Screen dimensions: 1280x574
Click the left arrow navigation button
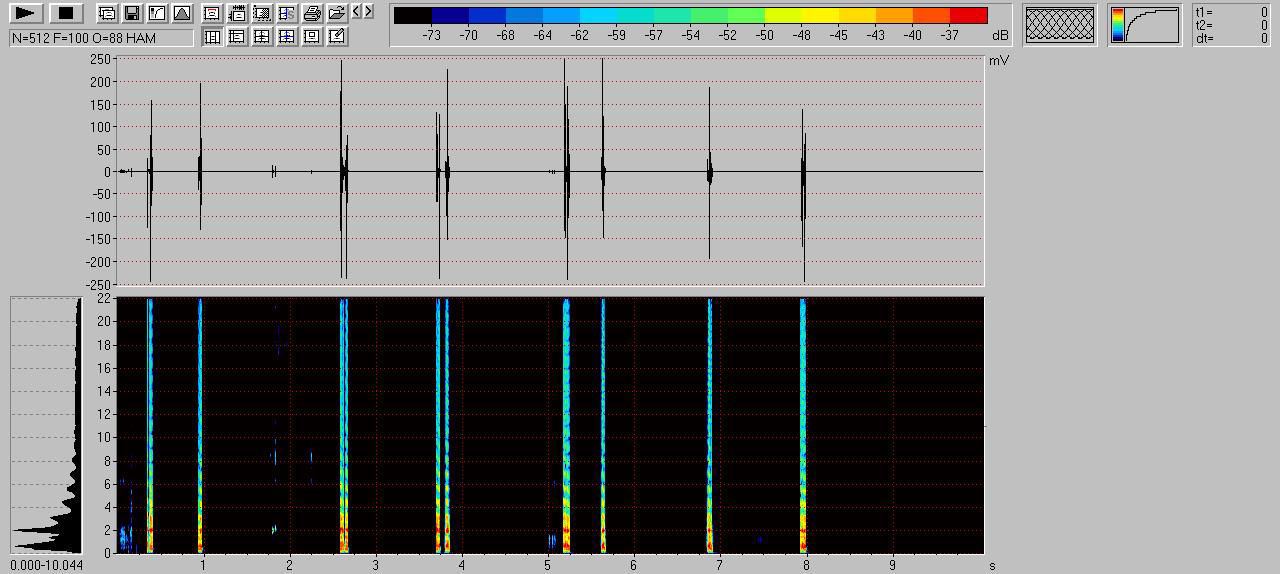(357, 12)
